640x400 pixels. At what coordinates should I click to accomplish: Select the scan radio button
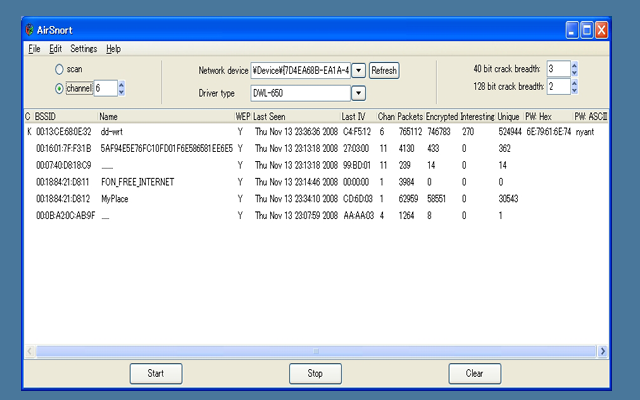pos(59,69)
